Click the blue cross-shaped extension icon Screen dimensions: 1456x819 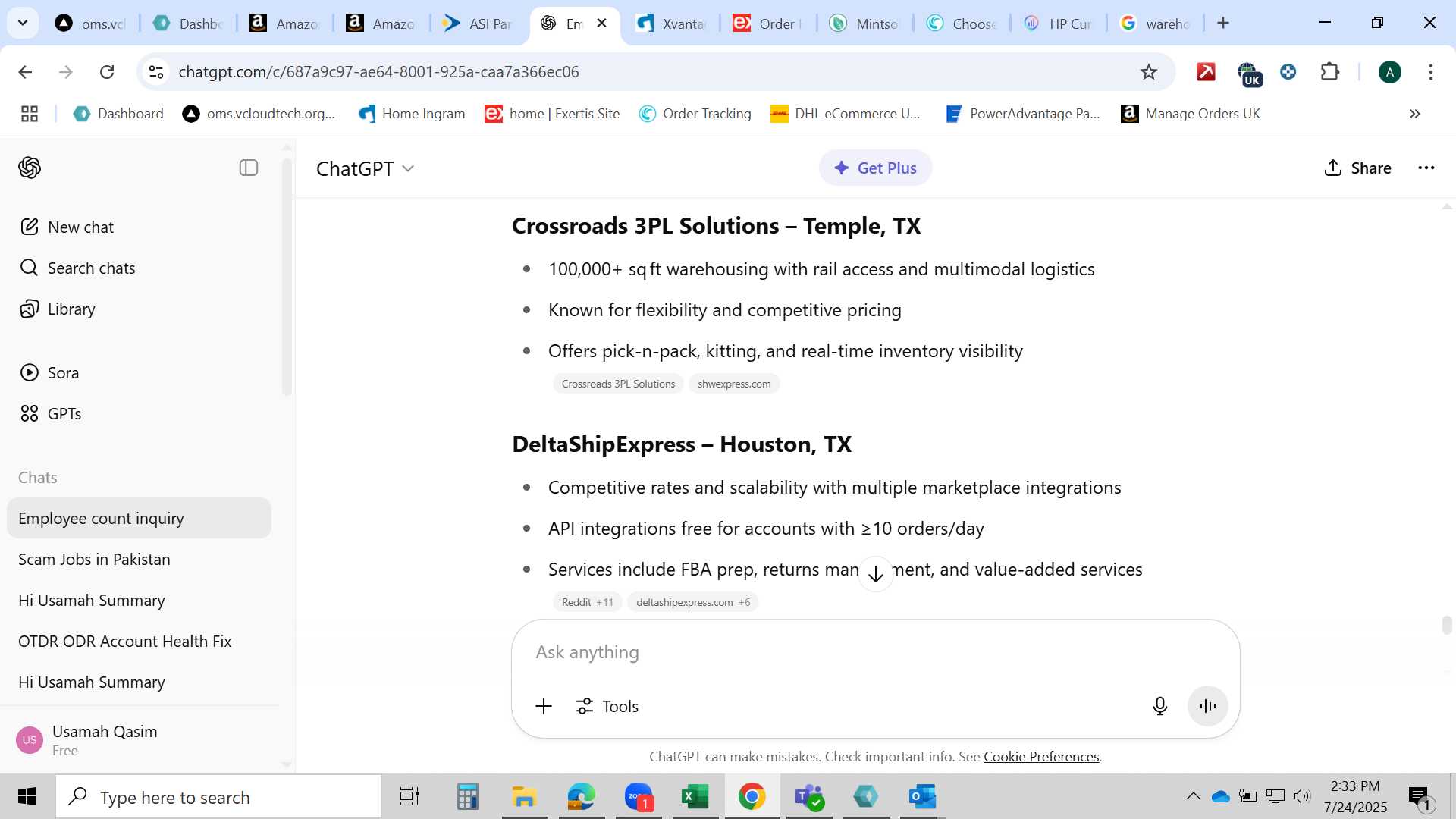tap(1288, 72)
